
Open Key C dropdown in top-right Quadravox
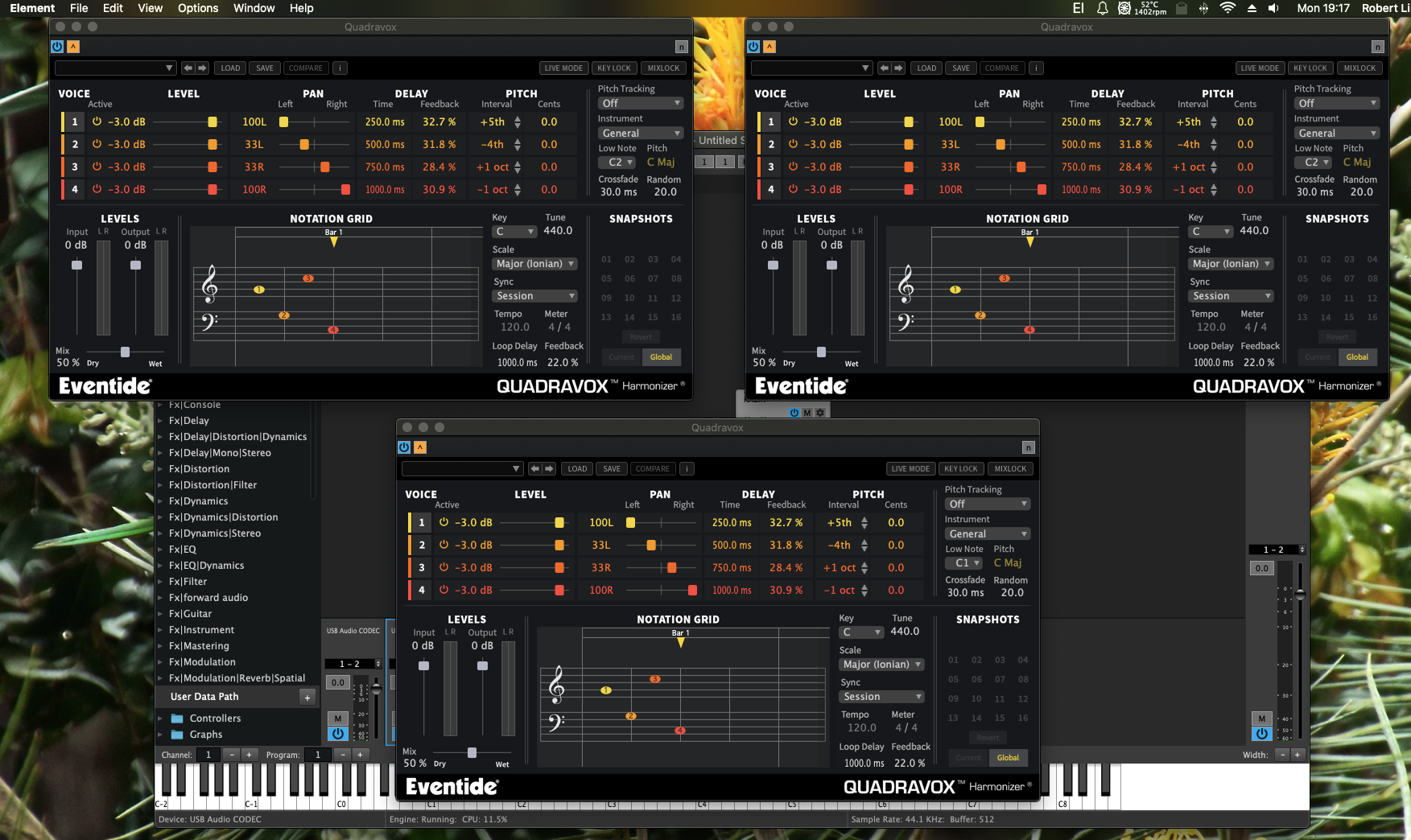1211,232
